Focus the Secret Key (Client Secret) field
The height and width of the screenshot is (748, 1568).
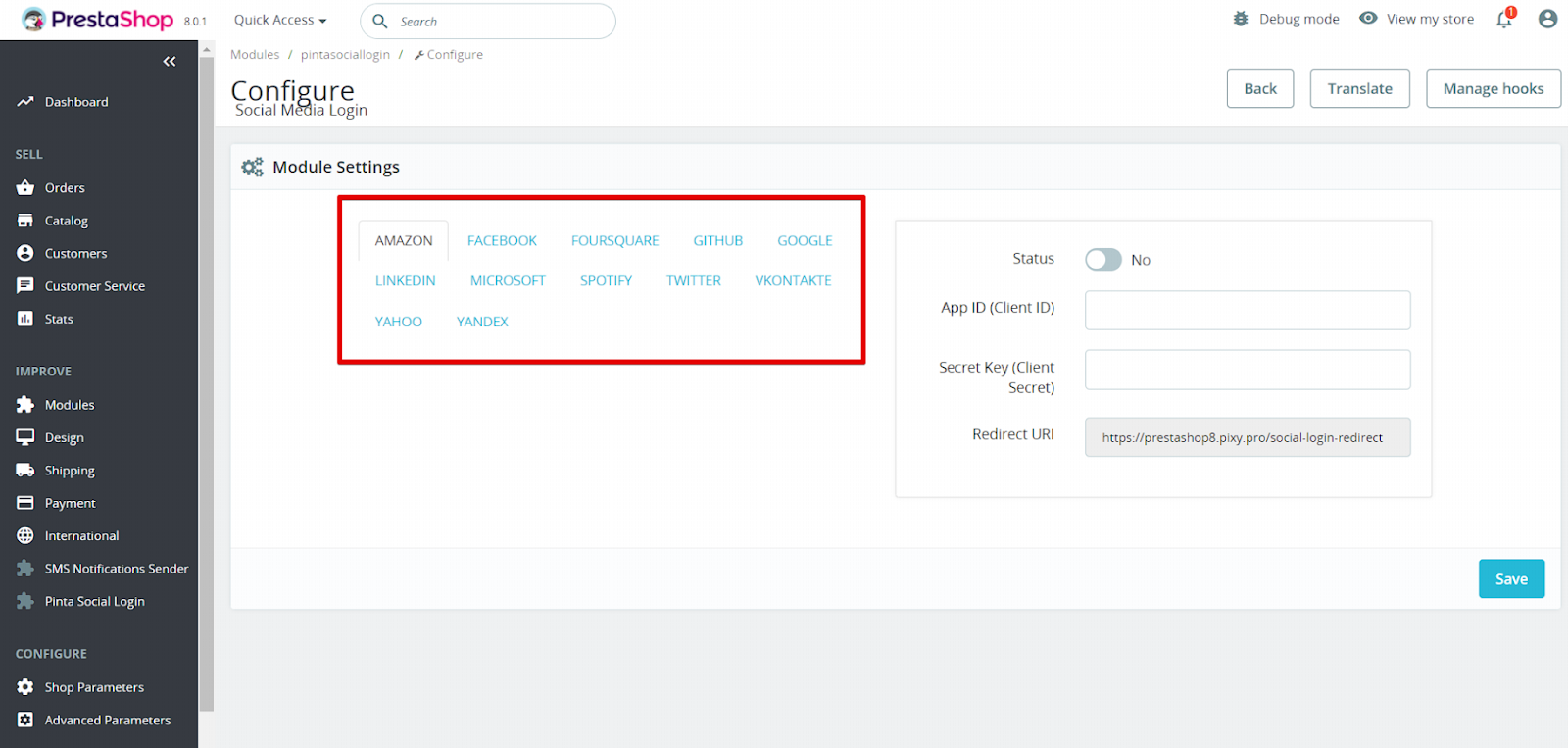(x=1248, y=370)
